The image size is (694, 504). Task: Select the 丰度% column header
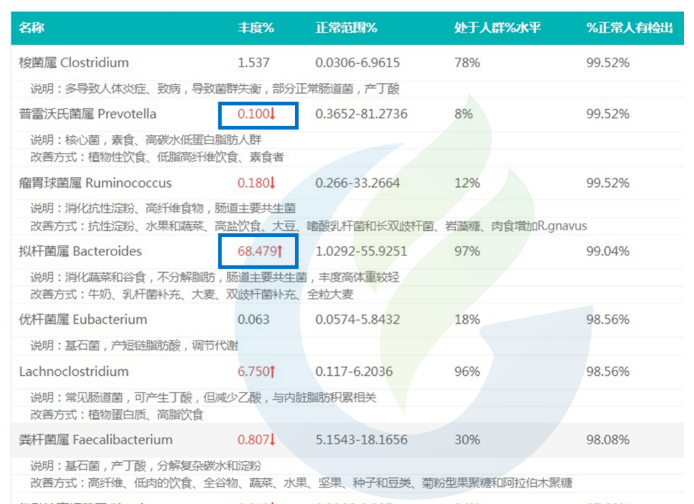[255, 25]
